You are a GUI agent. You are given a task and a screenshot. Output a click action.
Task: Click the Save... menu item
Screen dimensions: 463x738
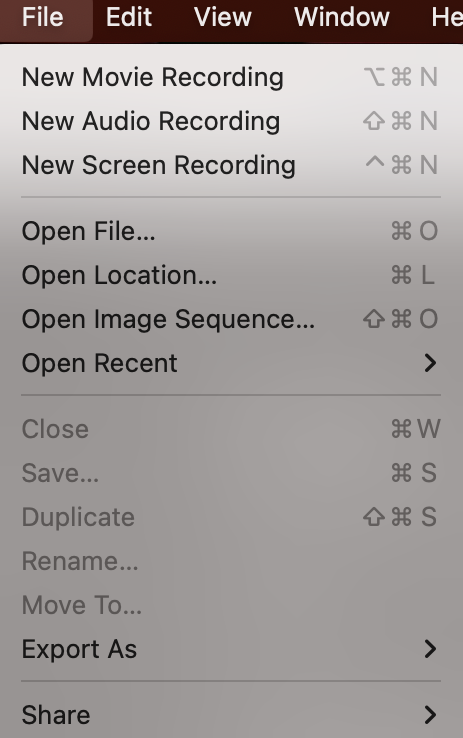click(231, 473)
